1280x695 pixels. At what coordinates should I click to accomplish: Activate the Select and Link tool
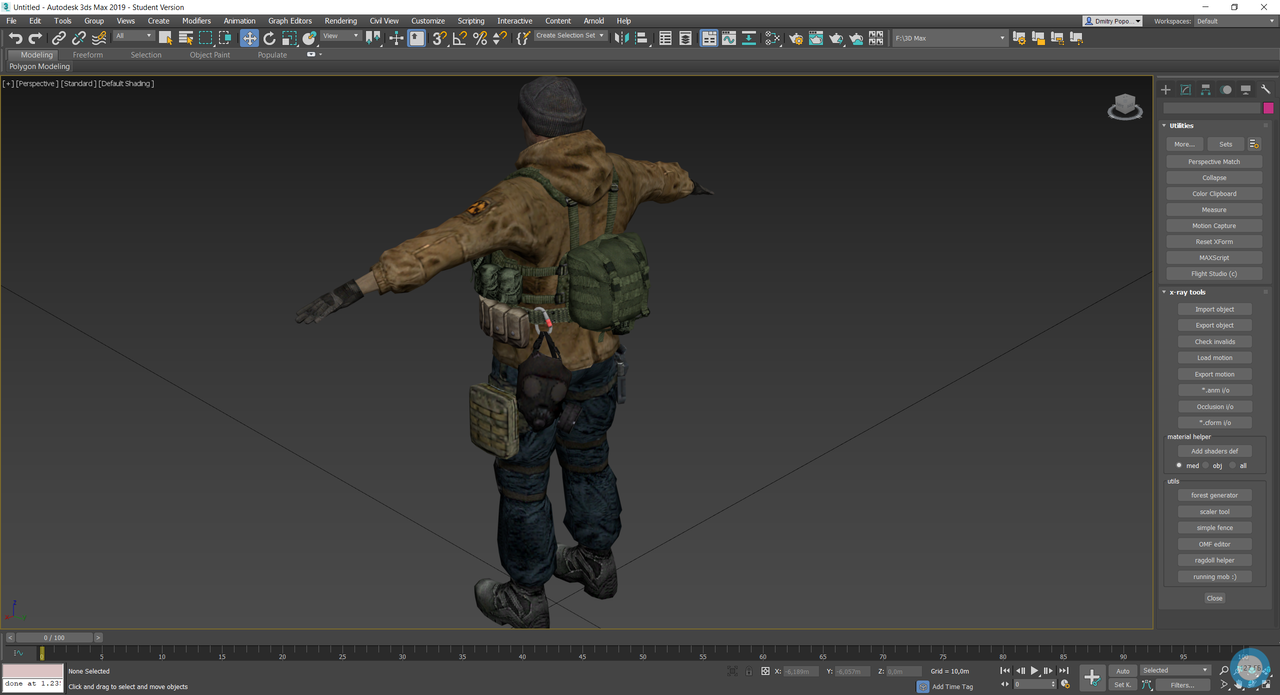[x=59, y=38]
